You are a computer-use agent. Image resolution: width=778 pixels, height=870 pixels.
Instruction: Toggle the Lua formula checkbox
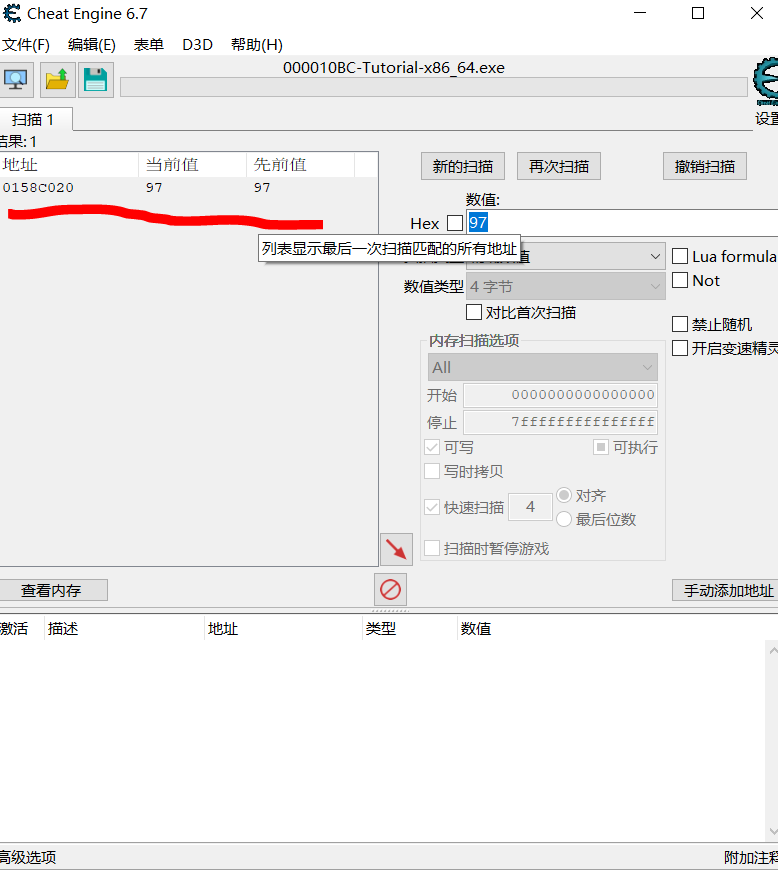tap(680, 257)
